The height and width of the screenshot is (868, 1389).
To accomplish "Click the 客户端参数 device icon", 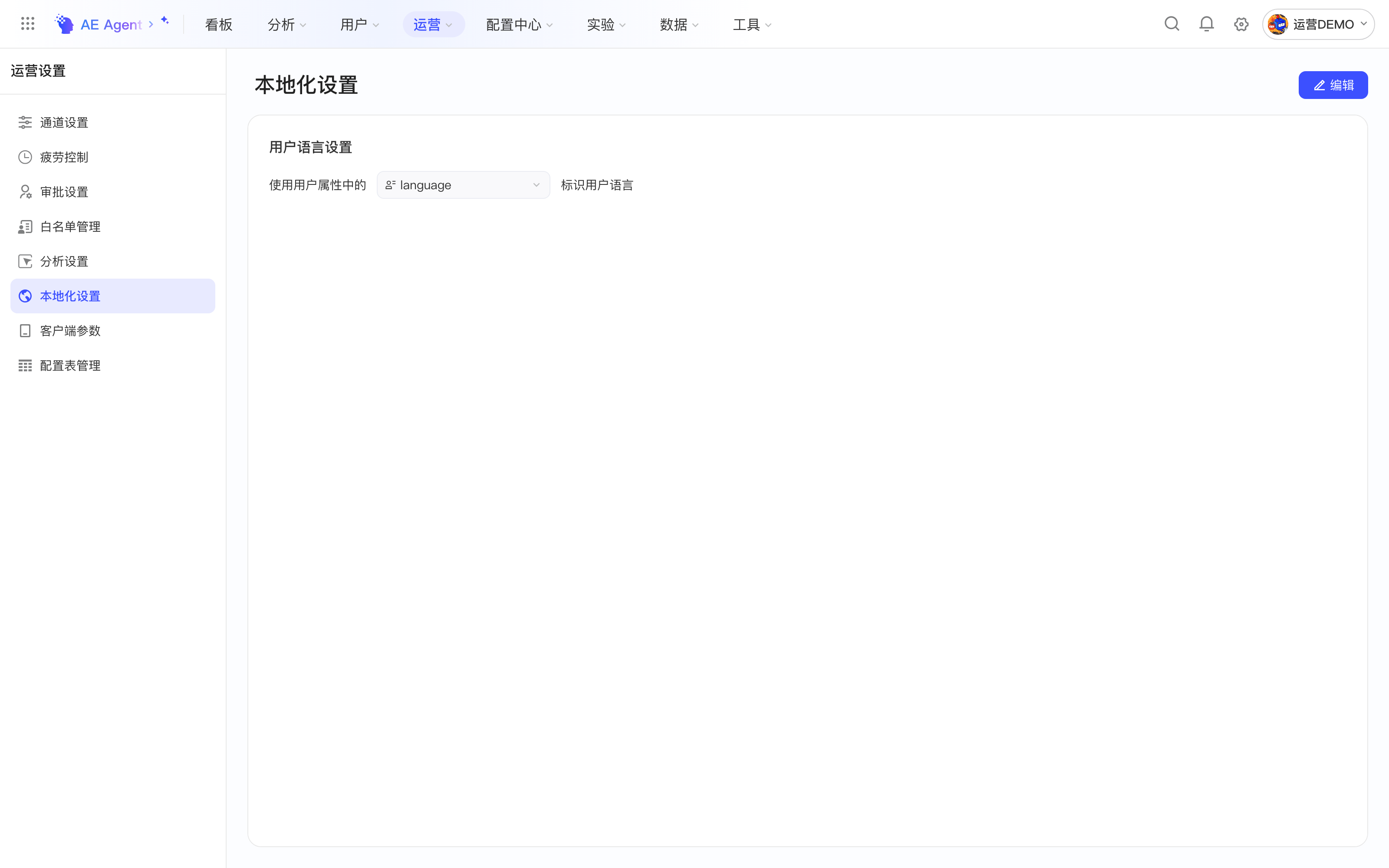I will pos(25,331).
